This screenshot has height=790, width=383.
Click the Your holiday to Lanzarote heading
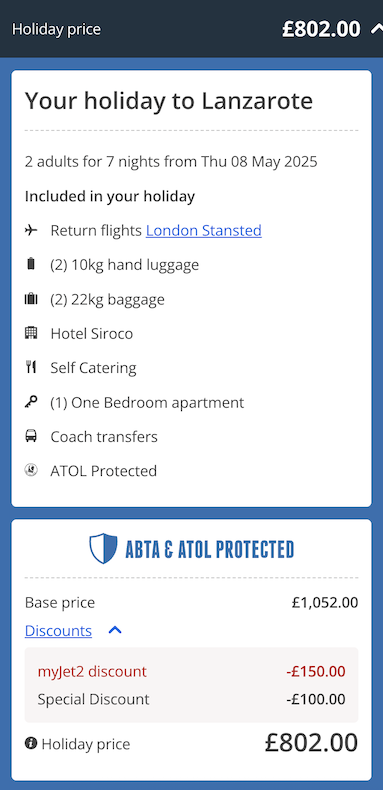click(x=169, y=101)
